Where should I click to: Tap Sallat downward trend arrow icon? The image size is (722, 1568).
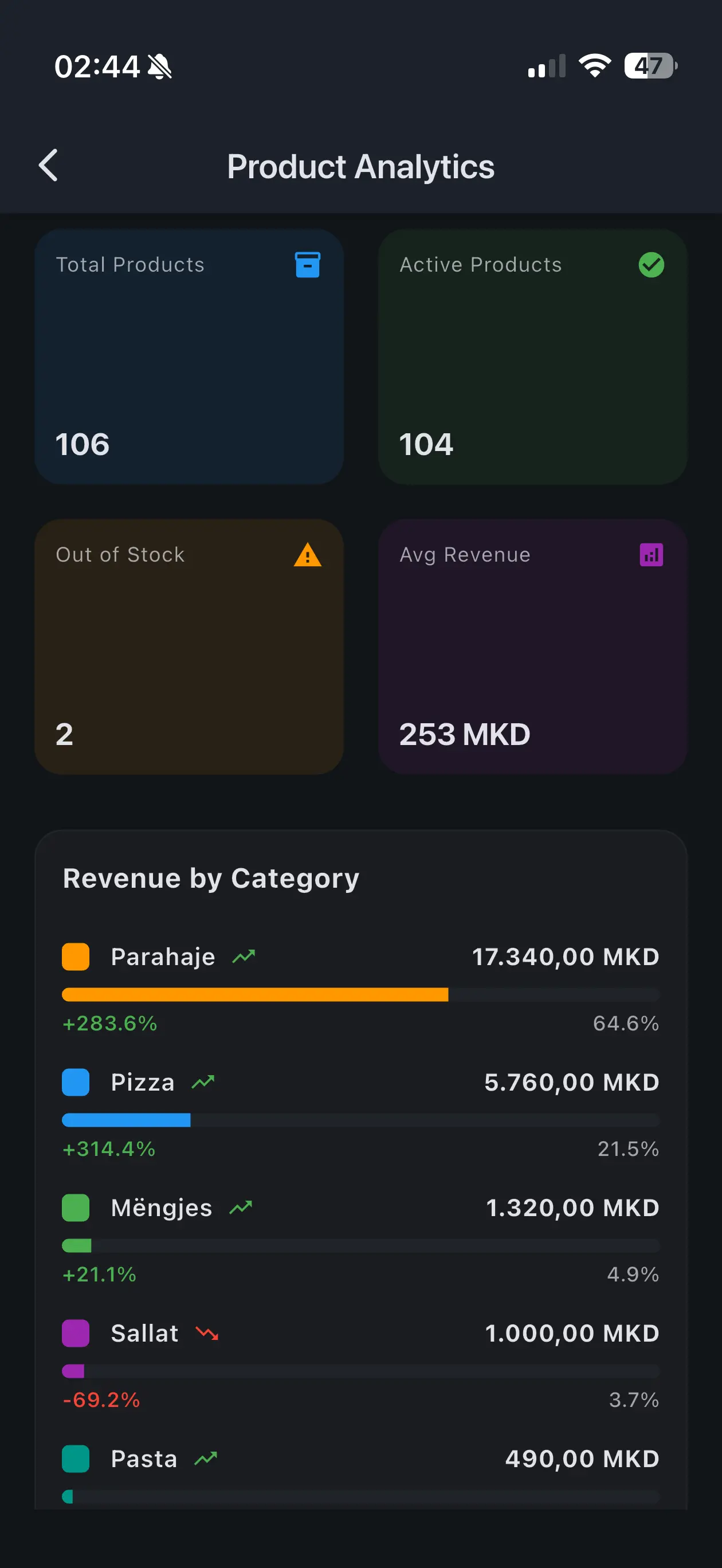207,1333
